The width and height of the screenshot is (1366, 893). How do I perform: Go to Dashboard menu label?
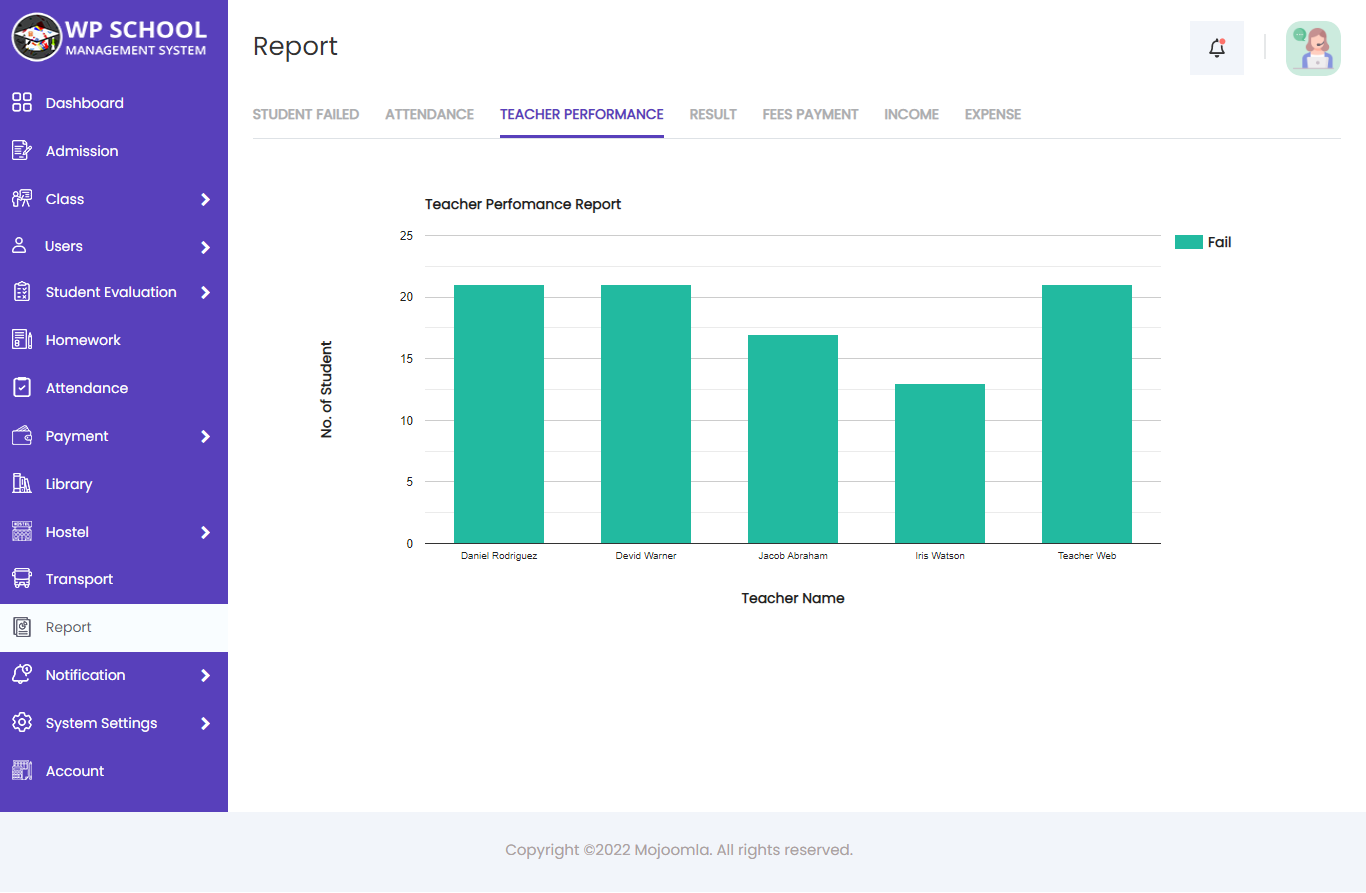tap(85, 103)
